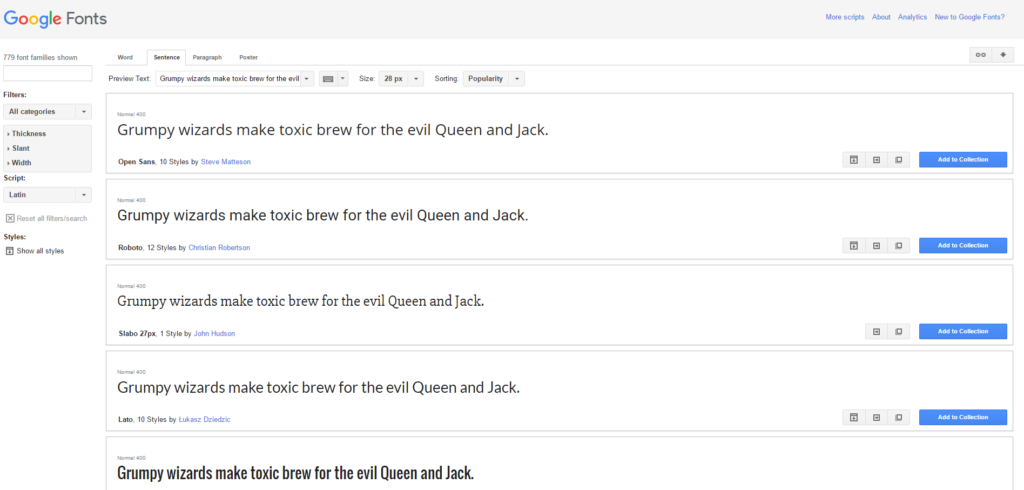Click Quick-use arrow icon for Open Sans
The width and height of the screenshot is (1024, 490).
click(x=876, y=159)
